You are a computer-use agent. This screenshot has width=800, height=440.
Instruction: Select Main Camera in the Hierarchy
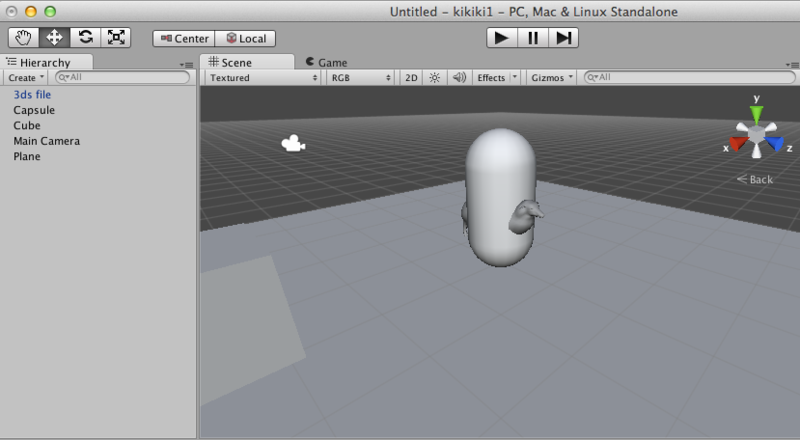tap(47, 141)
